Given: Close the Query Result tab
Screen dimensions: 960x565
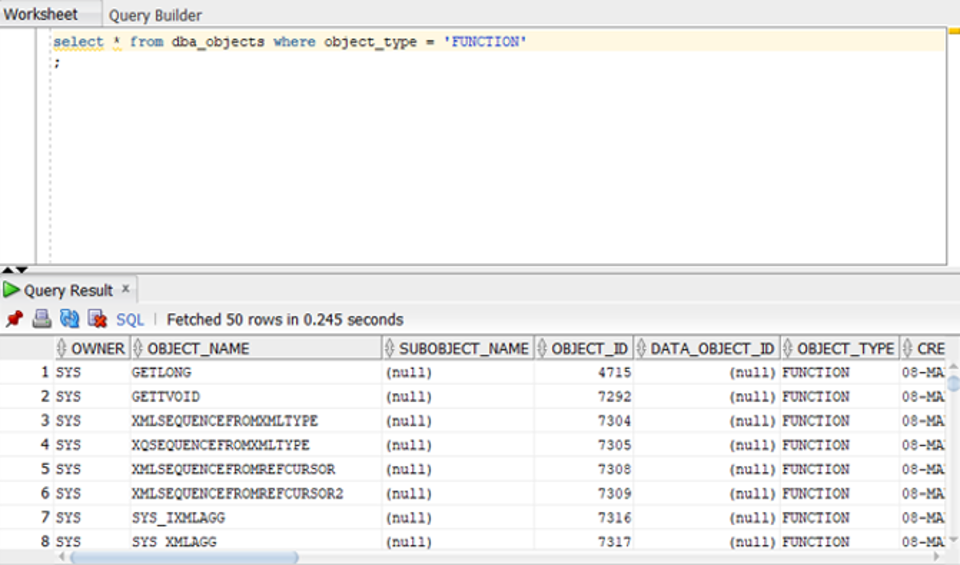Looking at the screenshot, I should pos(126,289).
